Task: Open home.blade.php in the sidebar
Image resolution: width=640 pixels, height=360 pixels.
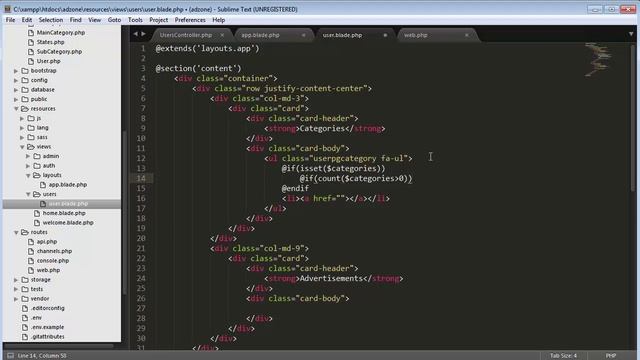Action: point(64,213)
